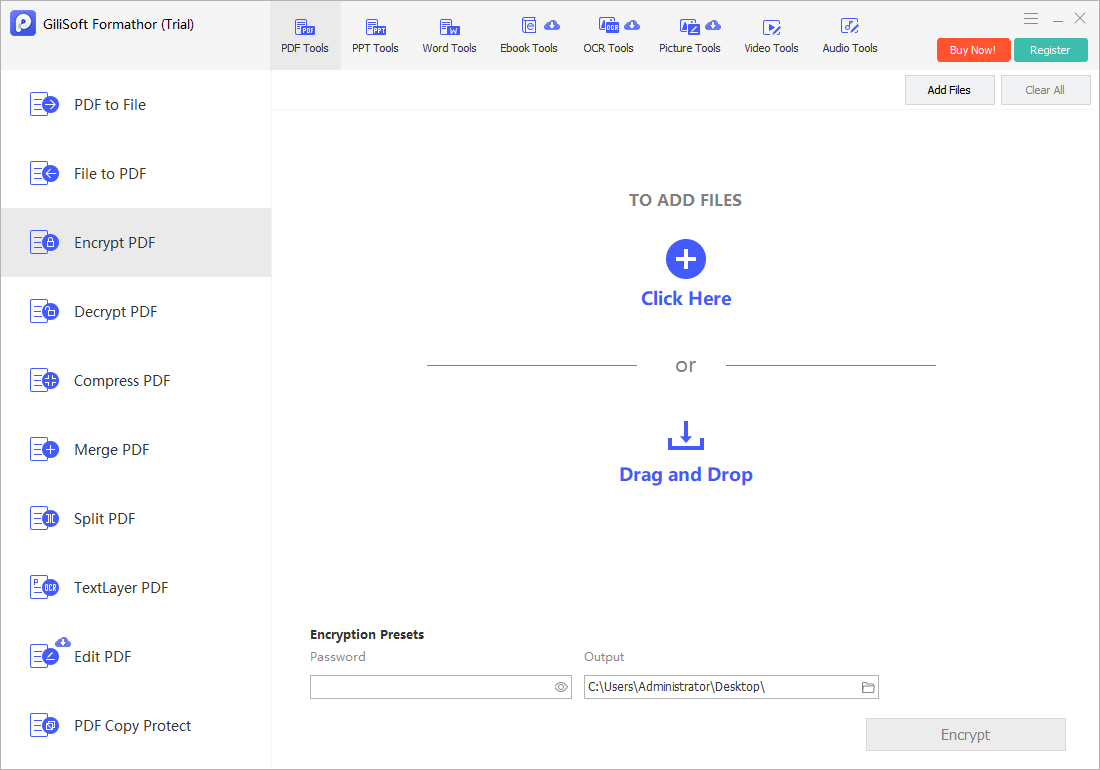Open Edit PDF label
1100x770 pixels.
tap(102, 657)
